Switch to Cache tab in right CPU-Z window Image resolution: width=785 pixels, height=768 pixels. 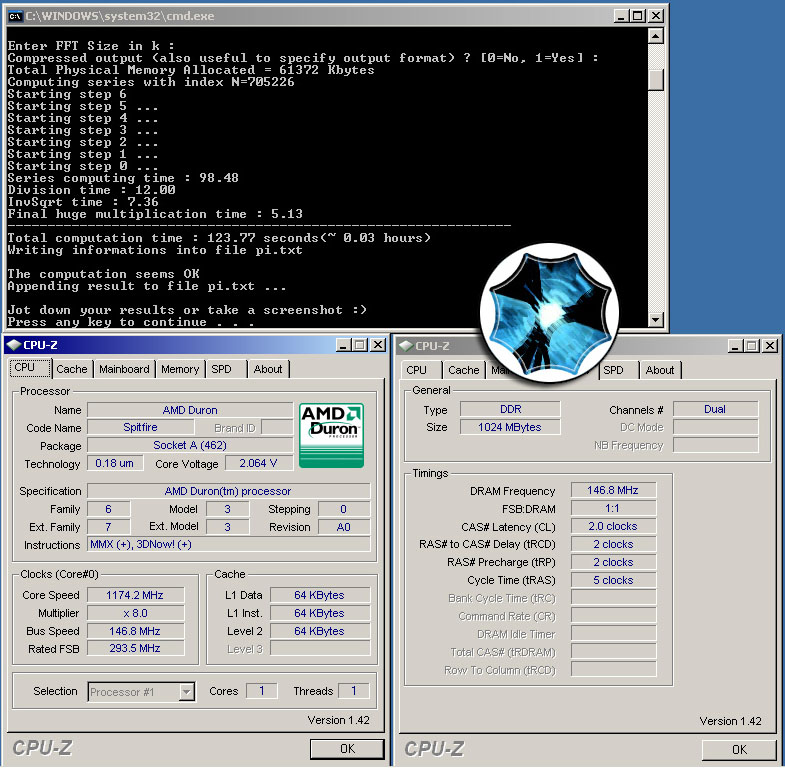pyautogui.click(x=464, y=370)
